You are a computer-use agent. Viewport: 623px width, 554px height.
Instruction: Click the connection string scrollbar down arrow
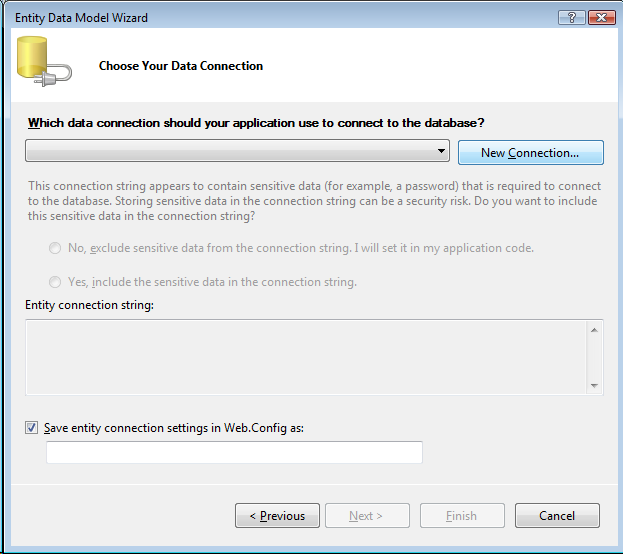pyautogui.click(x=594, y=385)
